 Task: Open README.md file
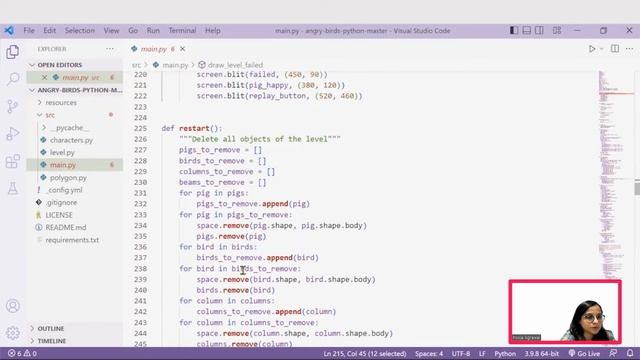(65, 227)
